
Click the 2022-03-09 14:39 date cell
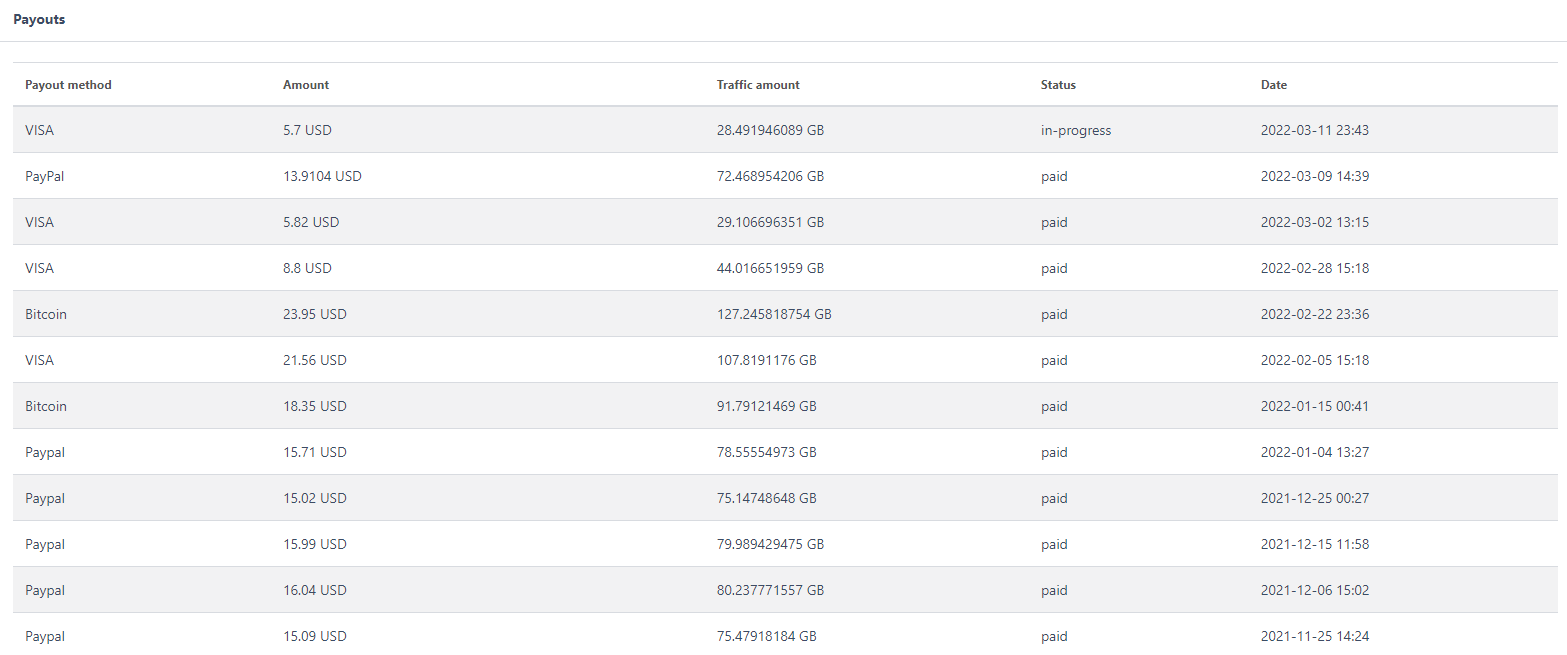pos(1314,176)
